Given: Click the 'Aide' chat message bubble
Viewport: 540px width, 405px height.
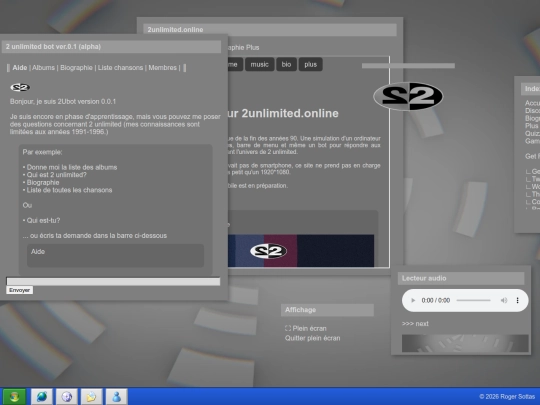Looking at the screenshot, I should pyautogui.click(x=115, y=256).
